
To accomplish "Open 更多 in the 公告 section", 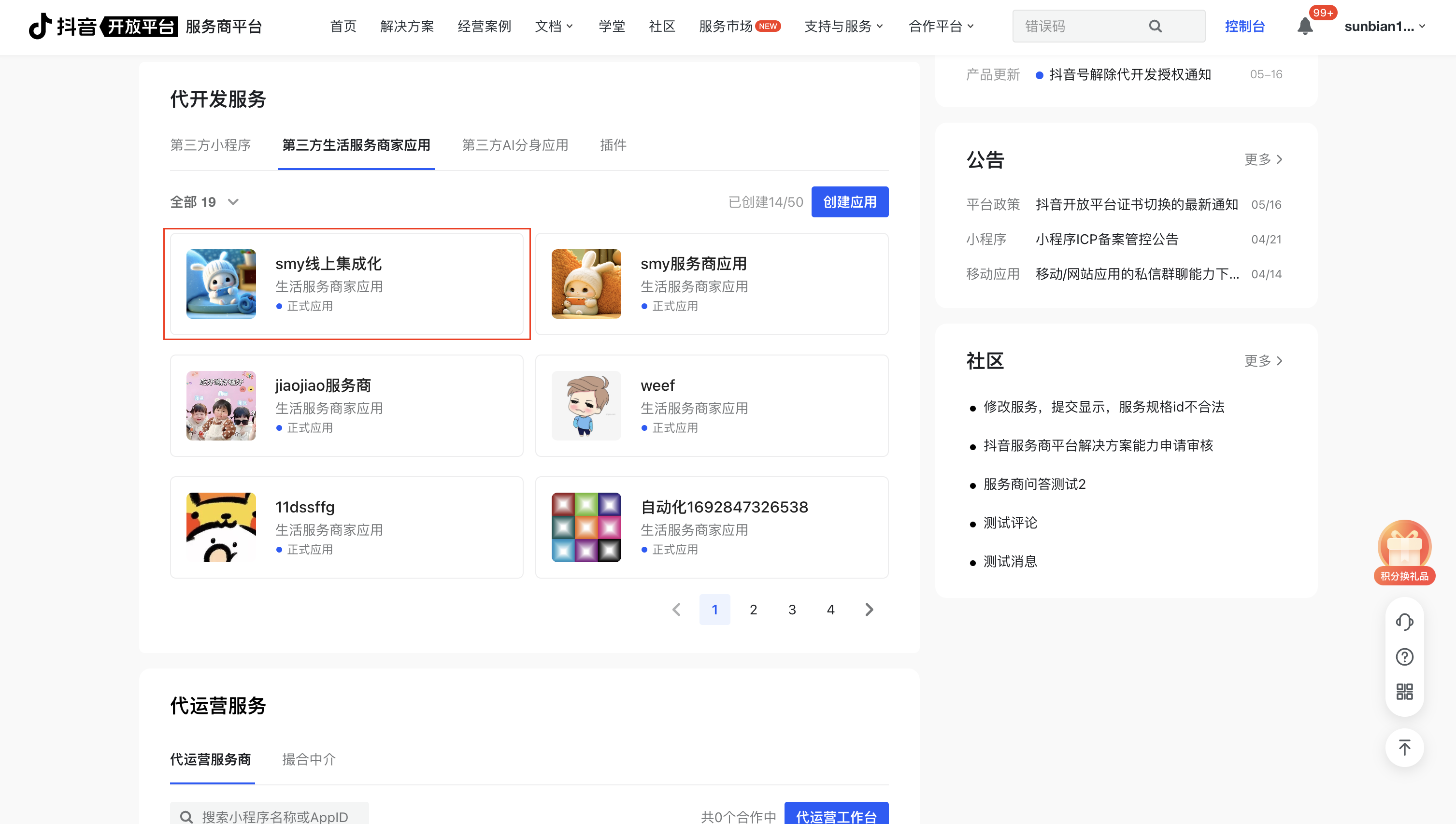I will [1264, 159].
